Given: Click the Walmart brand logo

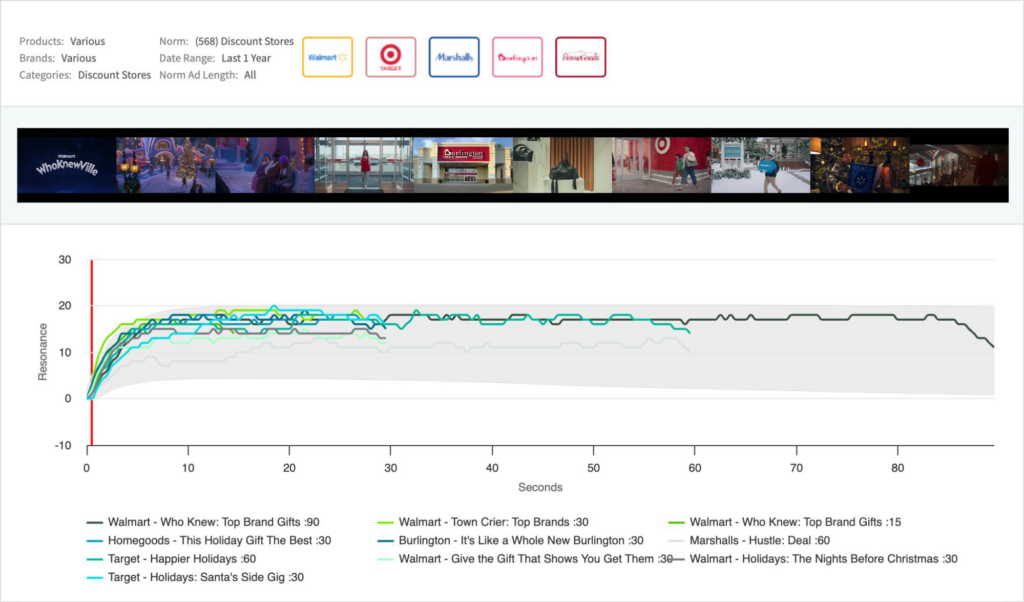Looking at the screenshot, I should pos(327,58).
